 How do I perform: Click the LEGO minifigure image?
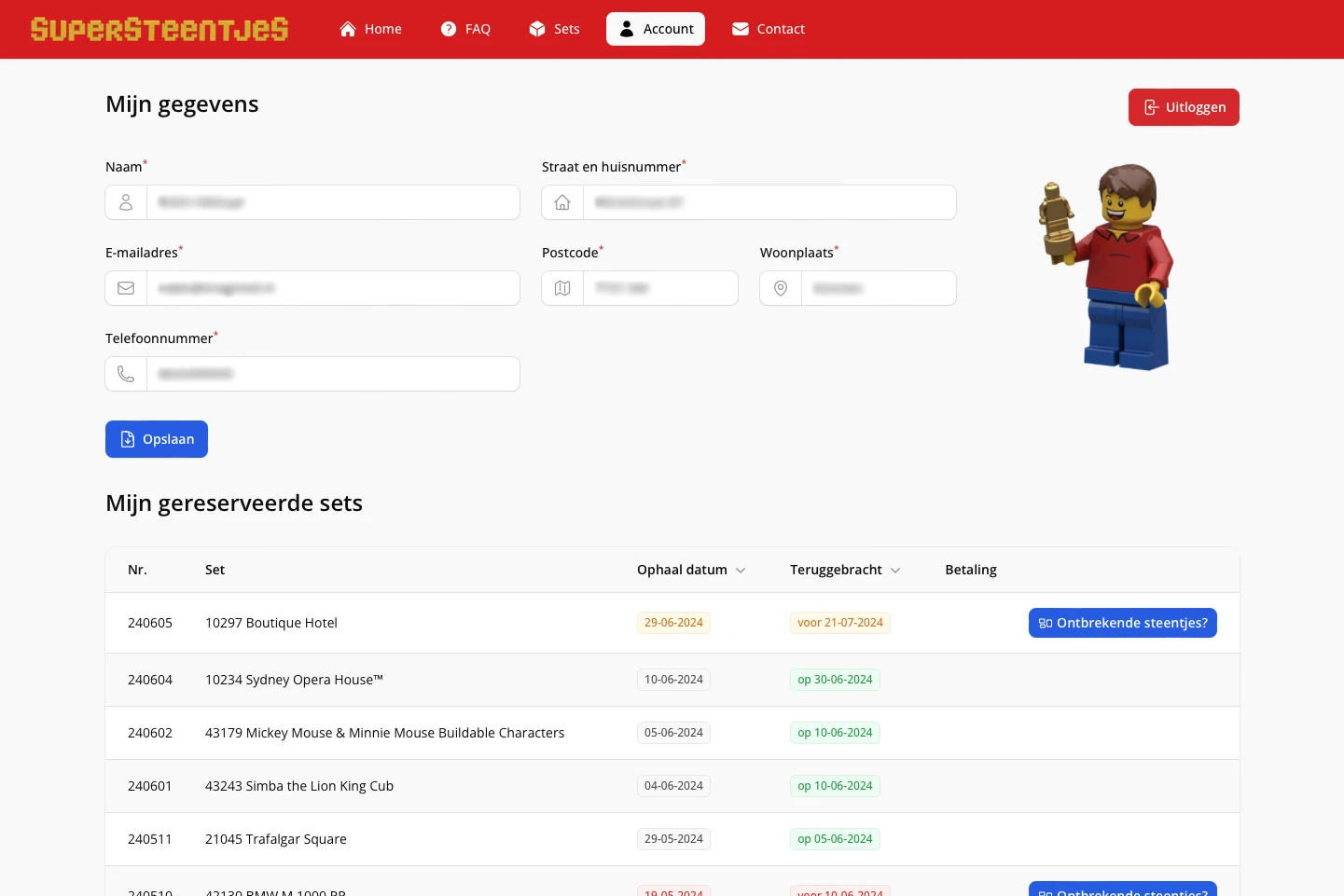(1107, 267)
